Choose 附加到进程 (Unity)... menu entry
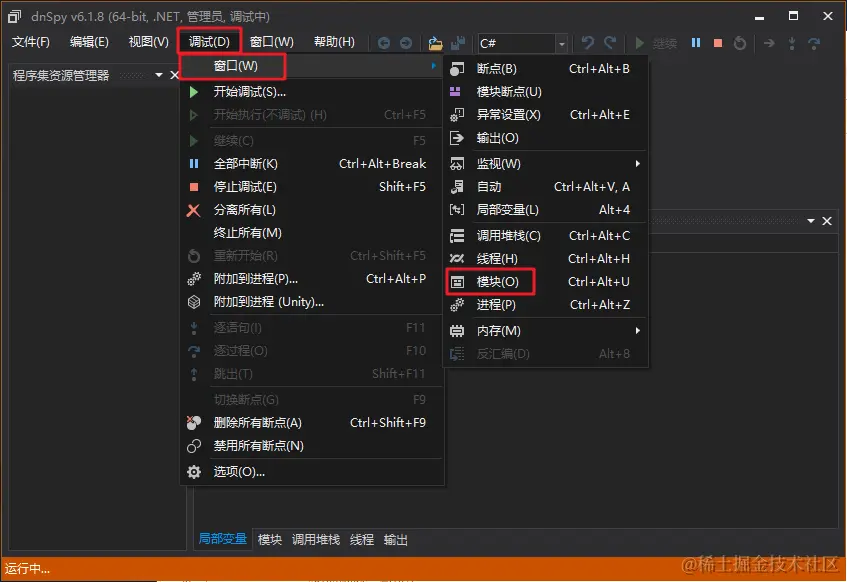This screenshot has width=847, height=582. (x=312, y=302)
